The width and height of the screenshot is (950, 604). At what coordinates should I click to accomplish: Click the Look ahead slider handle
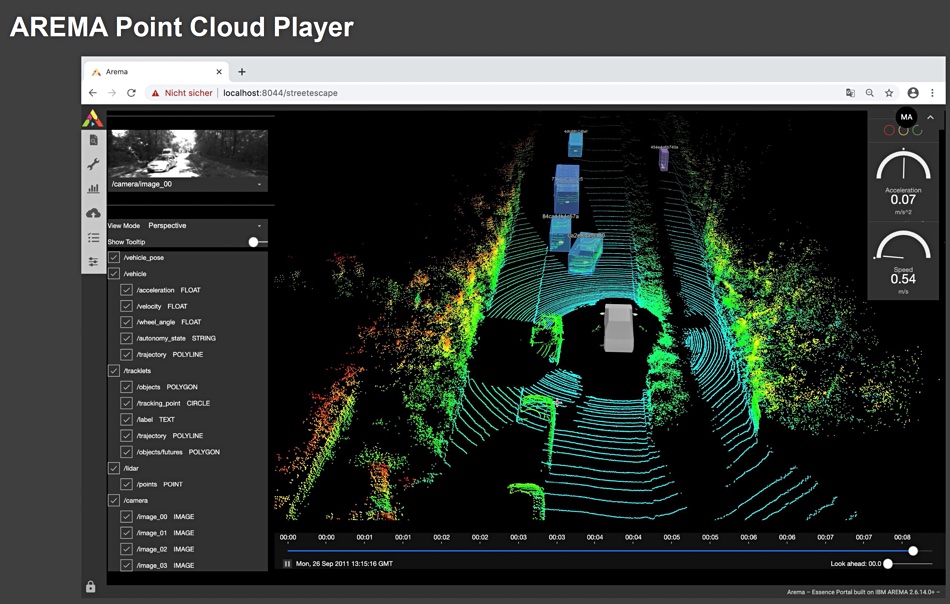888,564
